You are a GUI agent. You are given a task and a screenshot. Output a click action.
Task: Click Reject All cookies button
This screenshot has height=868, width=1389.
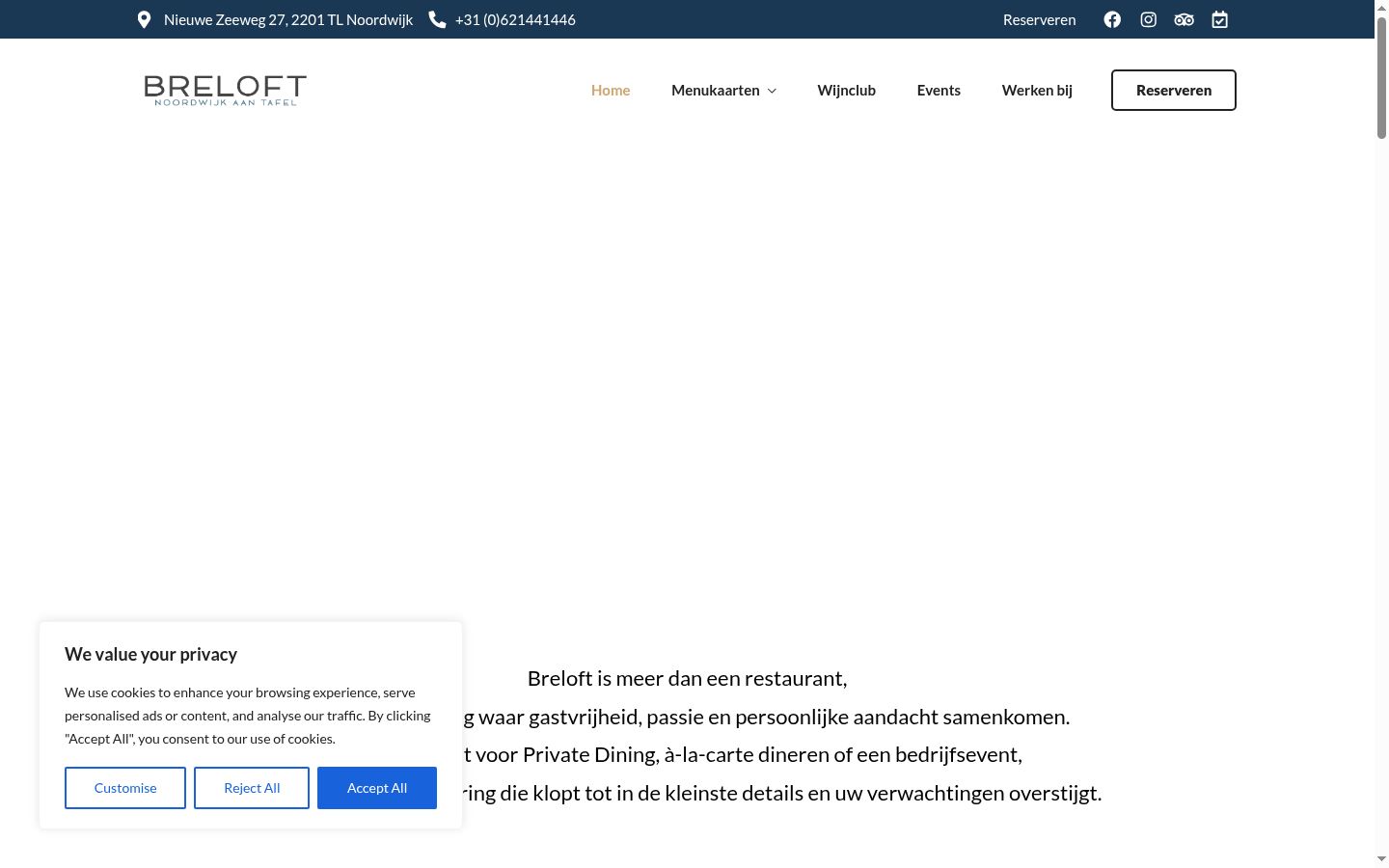252,788
